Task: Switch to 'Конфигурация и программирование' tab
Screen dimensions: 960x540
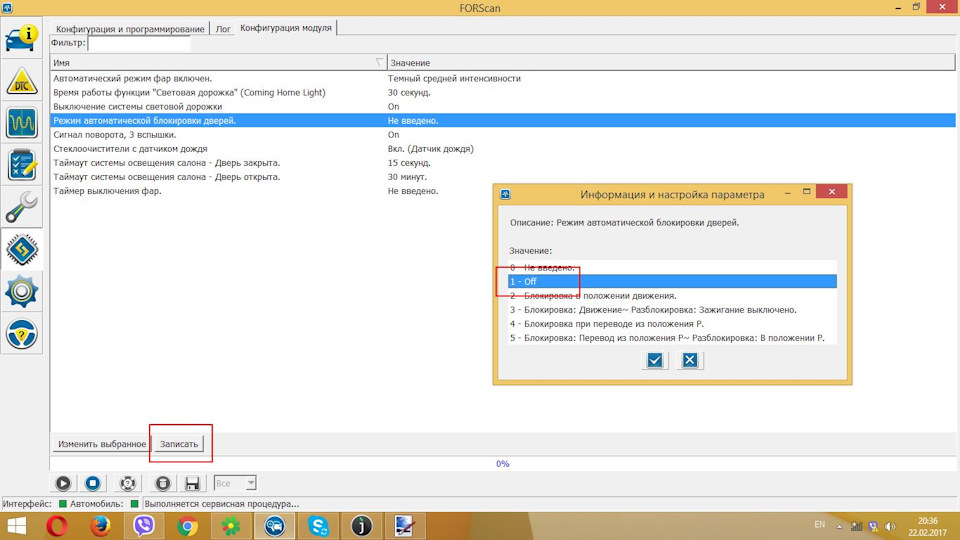Action: [x=130, y=29]
